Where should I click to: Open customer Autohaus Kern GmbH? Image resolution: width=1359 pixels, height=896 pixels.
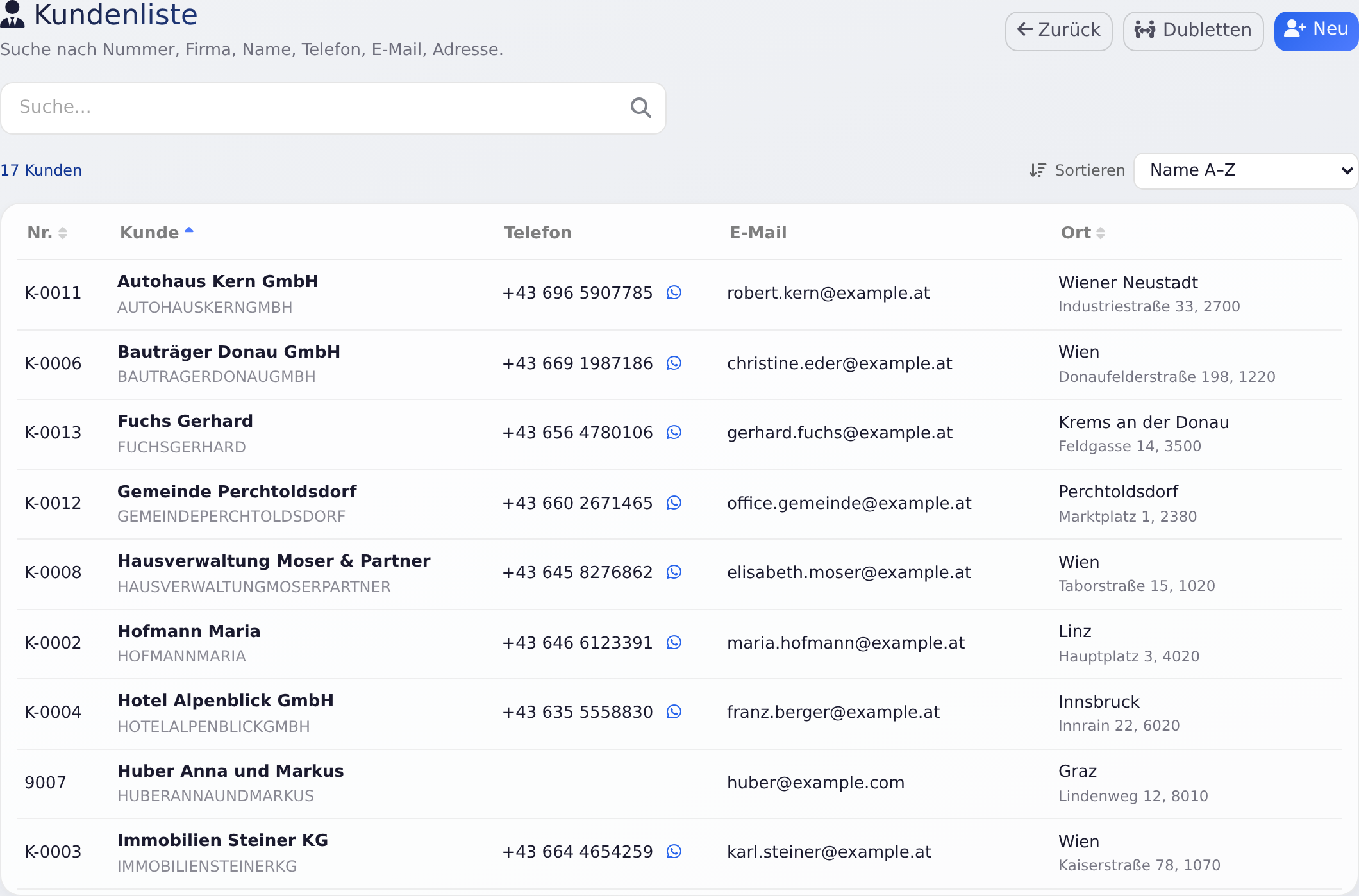pos(218,281)
